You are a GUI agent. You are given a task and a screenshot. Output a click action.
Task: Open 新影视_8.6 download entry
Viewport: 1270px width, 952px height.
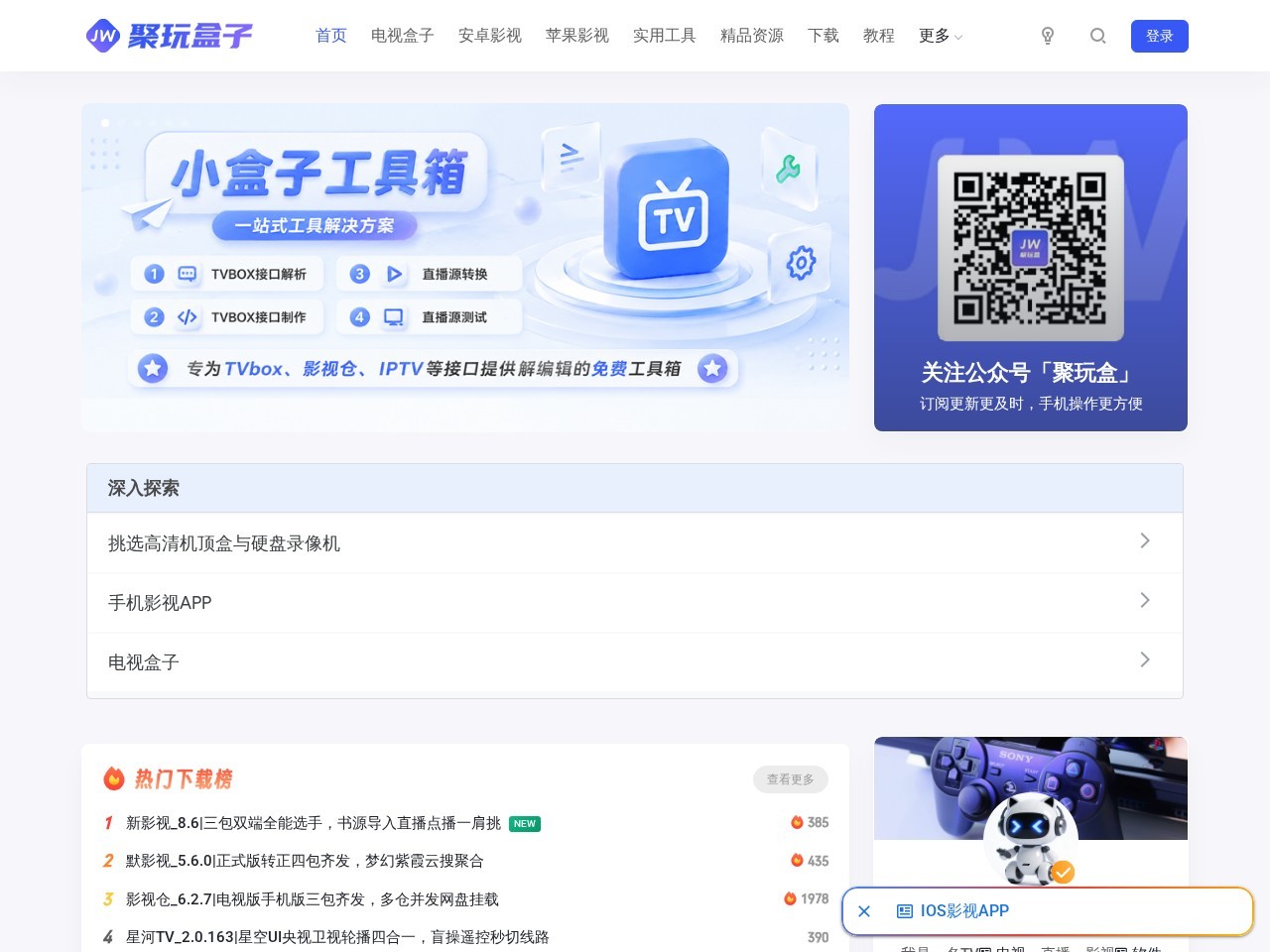pos(314,823)
